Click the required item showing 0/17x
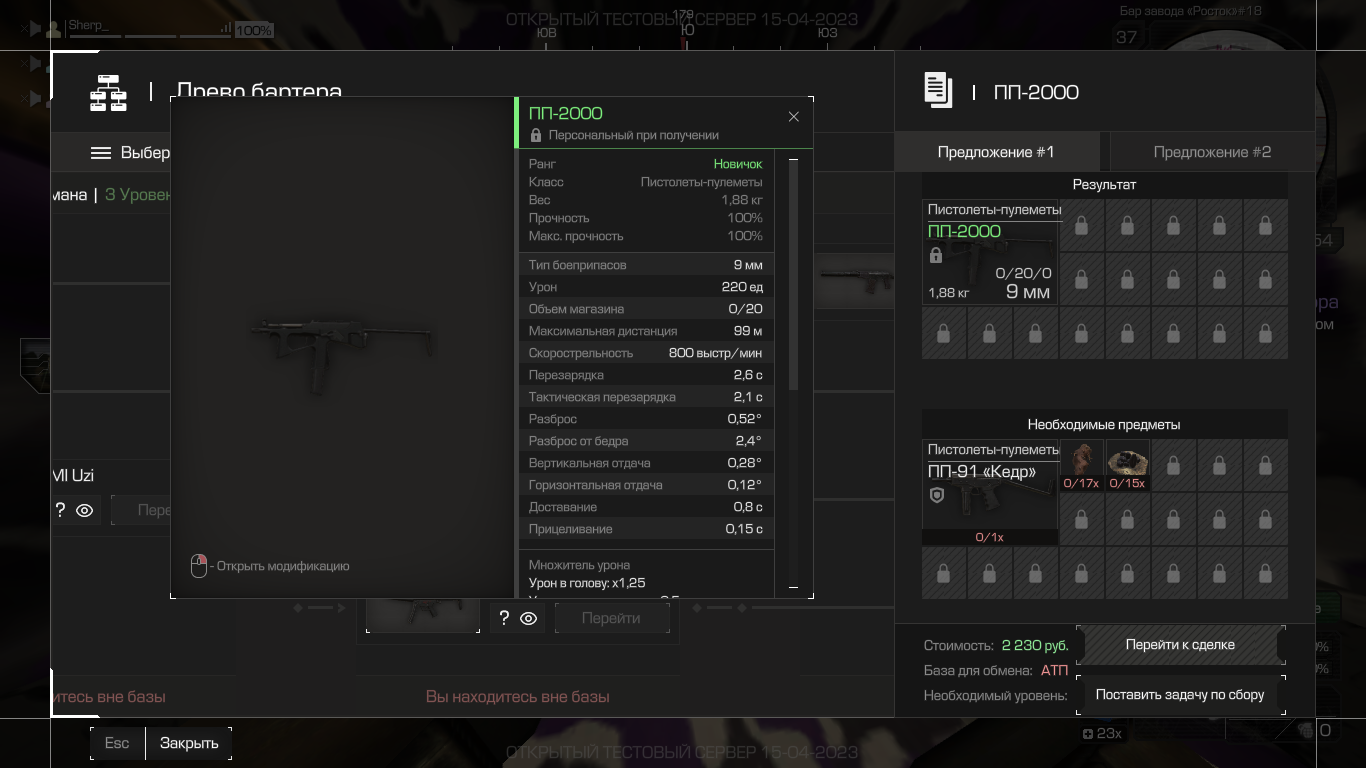This screenshot has width=1366, height=768. click(1081, 466)
